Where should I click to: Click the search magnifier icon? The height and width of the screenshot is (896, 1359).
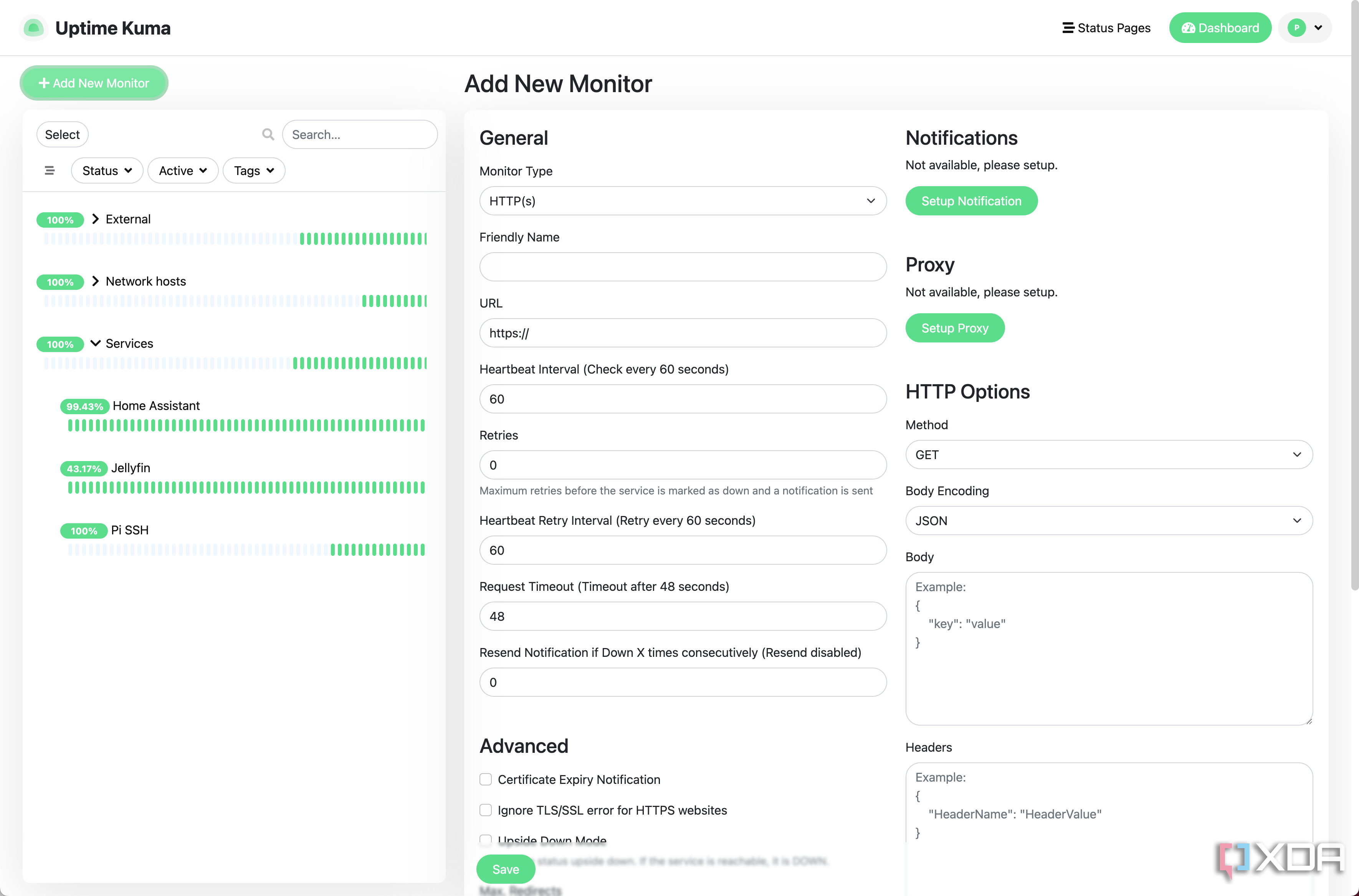(x=268, y=134)
